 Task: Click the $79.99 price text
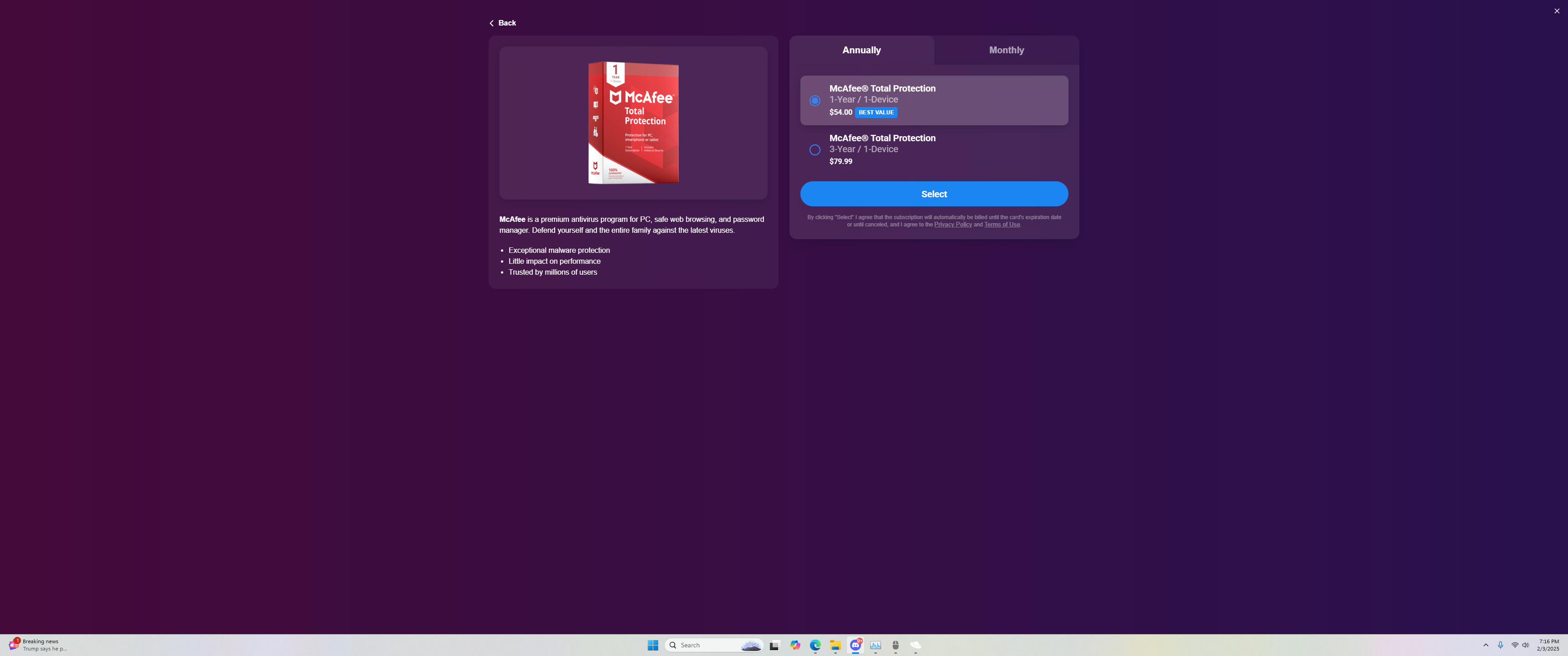pos(841,161)
